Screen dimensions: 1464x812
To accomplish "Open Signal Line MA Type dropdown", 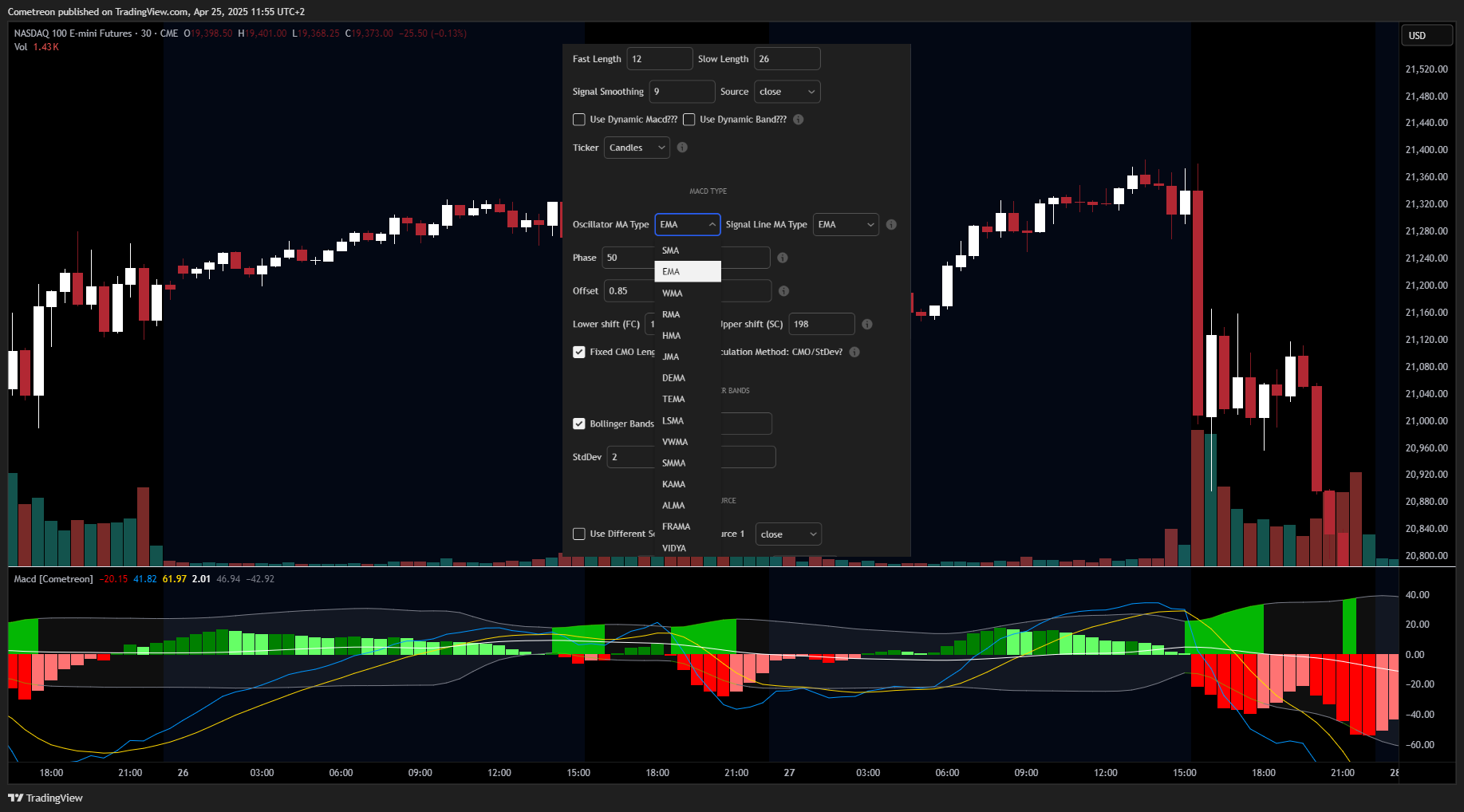I will coord(846,225).
